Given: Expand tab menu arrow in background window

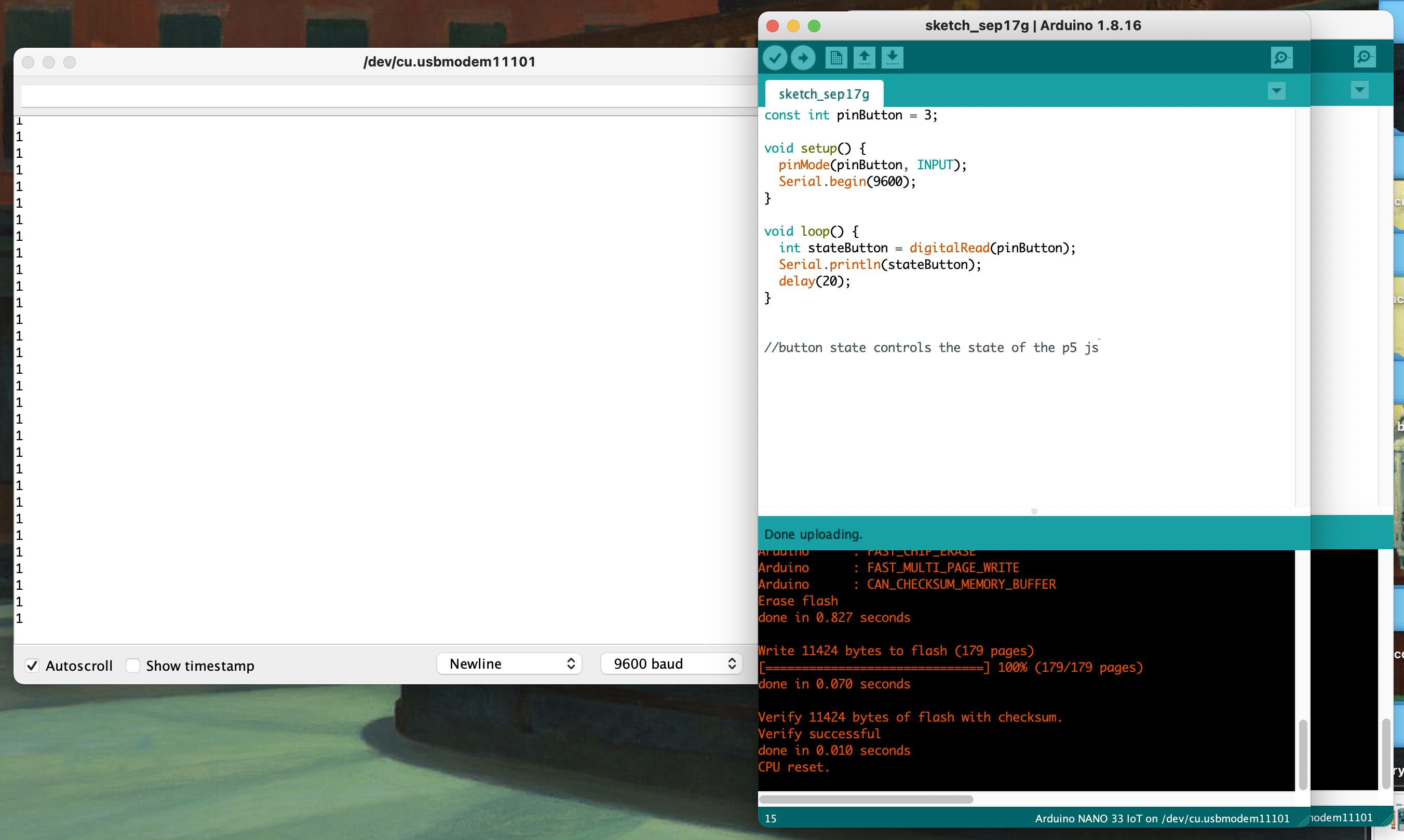Looking at the screenshot, I should click(1359, 90).
